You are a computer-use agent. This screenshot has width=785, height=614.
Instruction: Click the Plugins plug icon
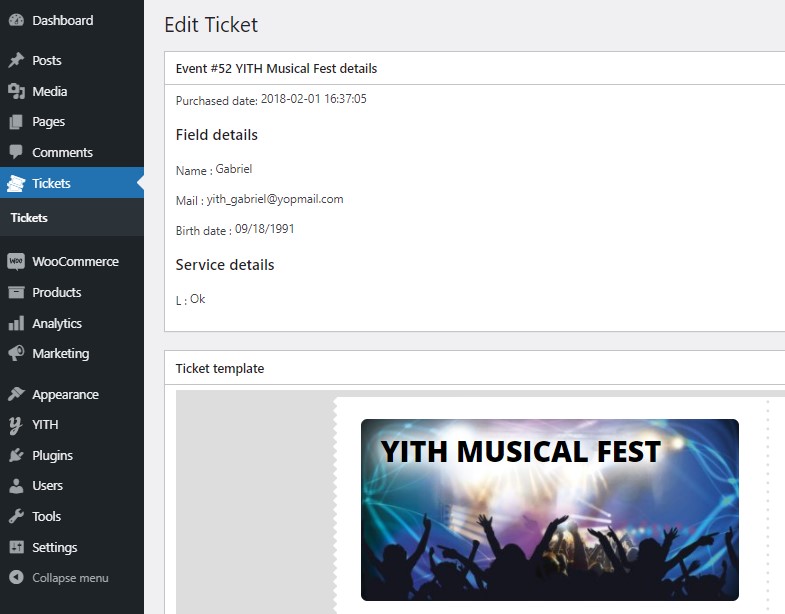[16, 456]
